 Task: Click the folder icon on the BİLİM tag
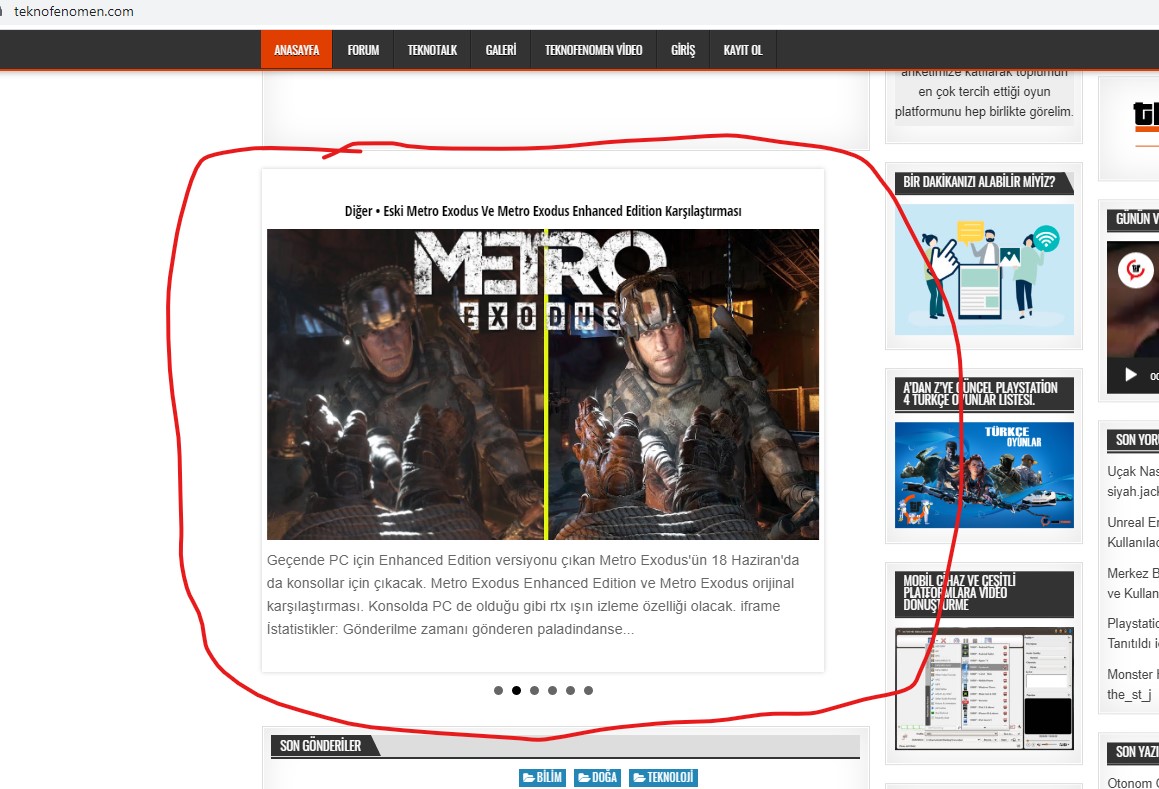tap(528, 777)
